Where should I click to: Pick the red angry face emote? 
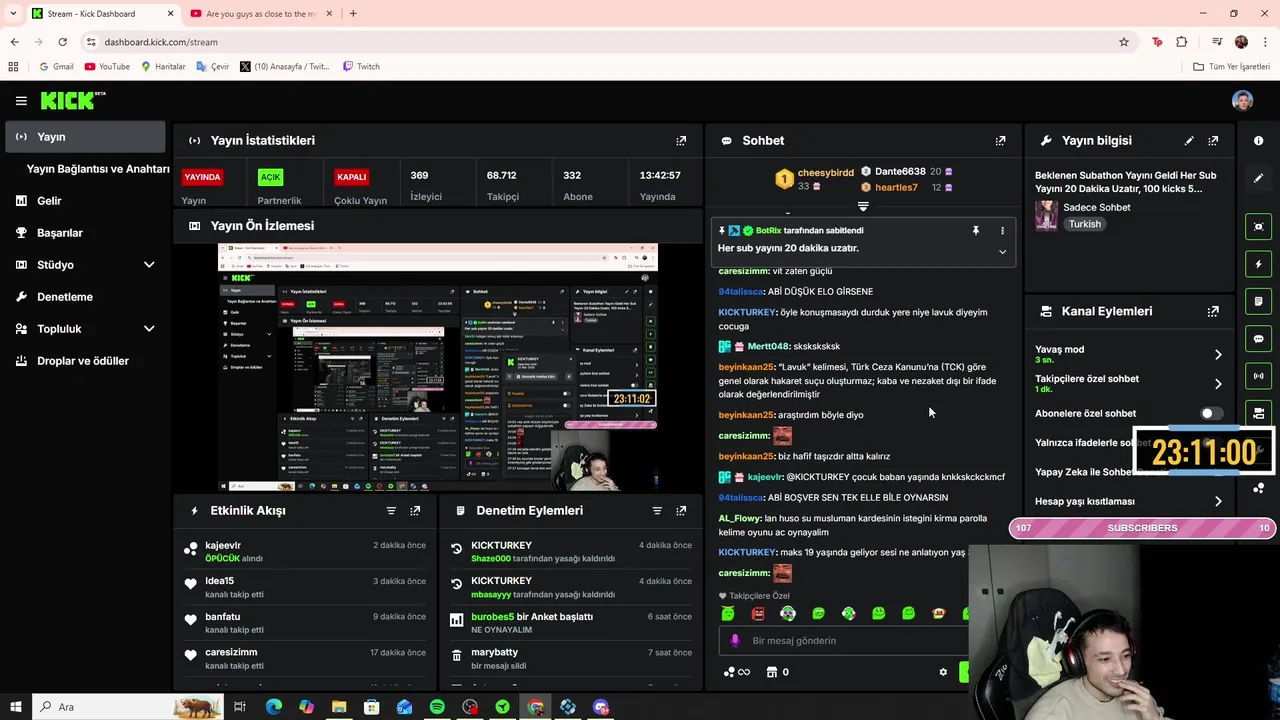pos(758,613)
